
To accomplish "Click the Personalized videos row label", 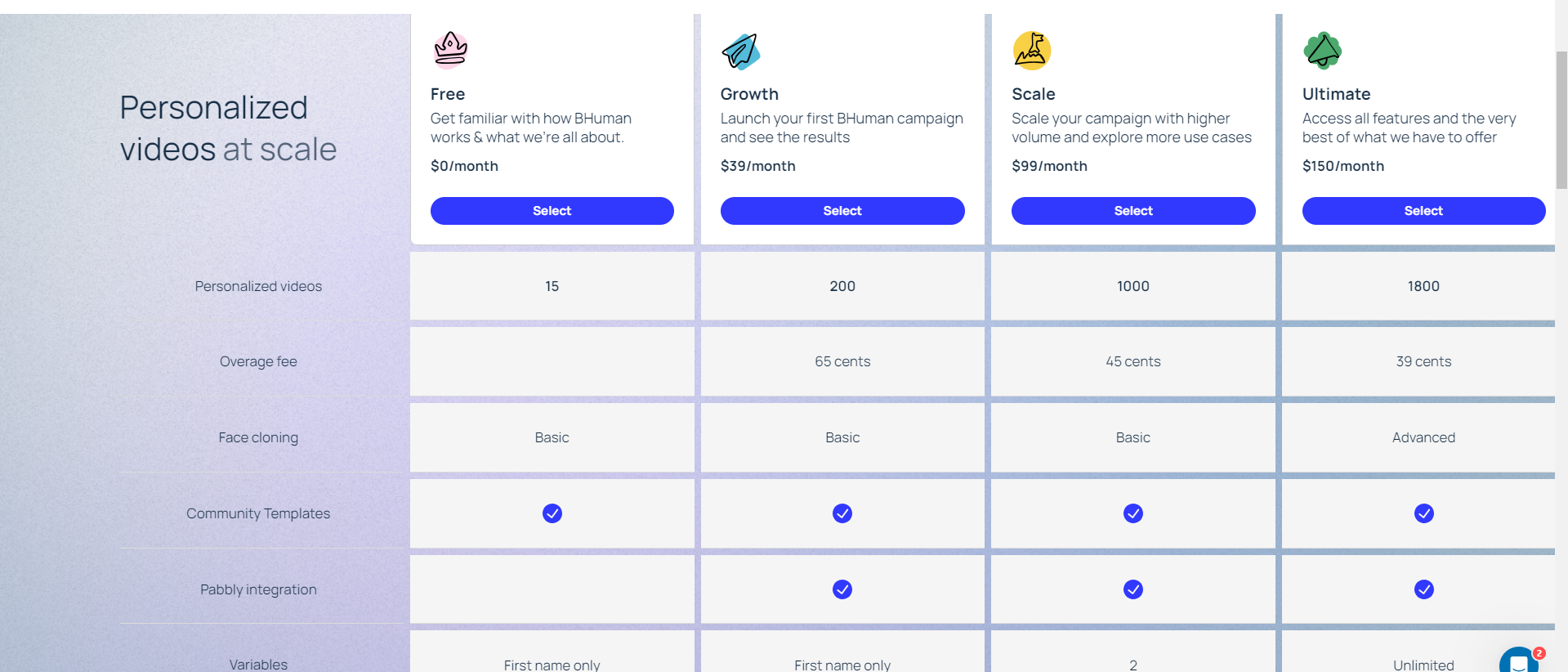I will [x=258, y=286].
